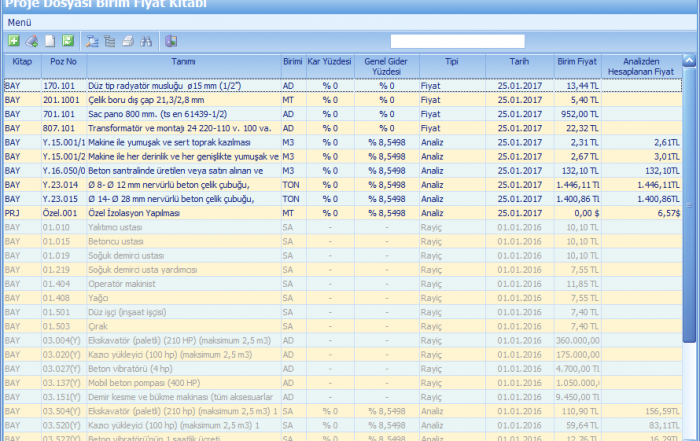Click the eraser delete icon in toolbar

(x=31, y=41)
